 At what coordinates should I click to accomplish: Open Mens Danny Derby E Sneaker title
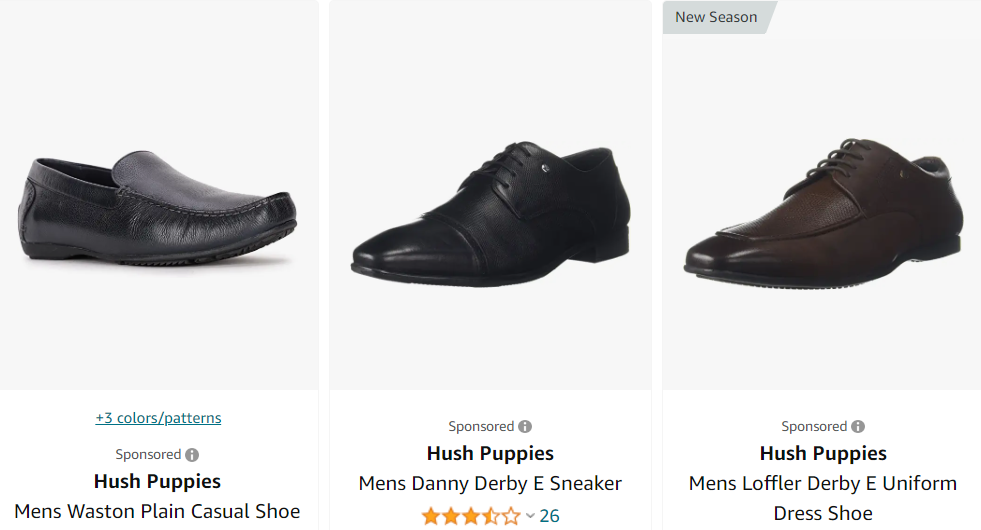[490, 484]
